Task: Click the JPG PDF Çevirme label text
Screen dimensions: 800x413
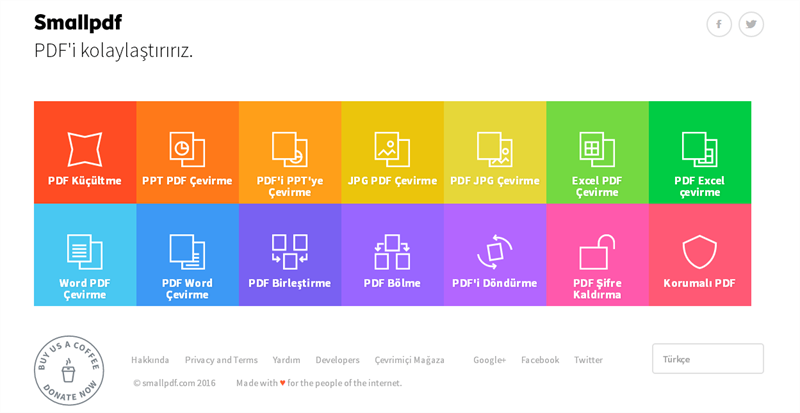Action: pos(392,181)
